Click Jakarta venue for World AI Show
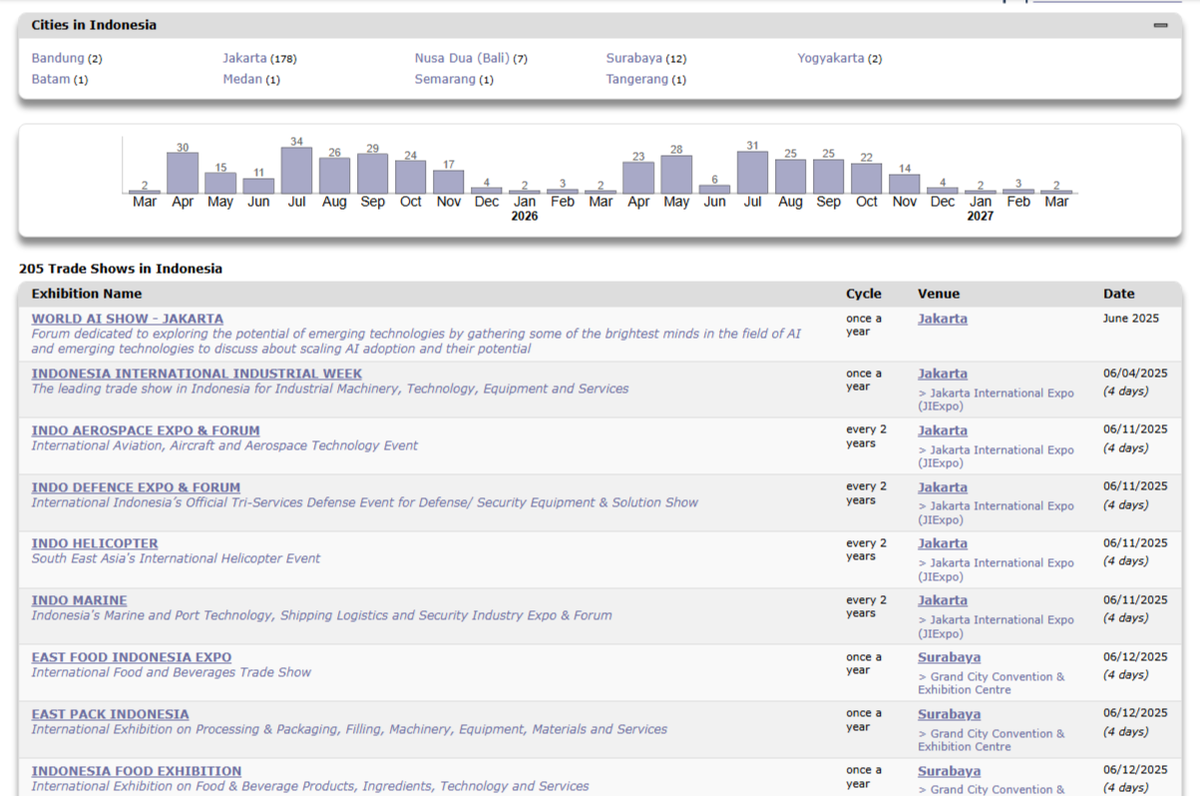Screen dimensions: 1200x796 943,319
